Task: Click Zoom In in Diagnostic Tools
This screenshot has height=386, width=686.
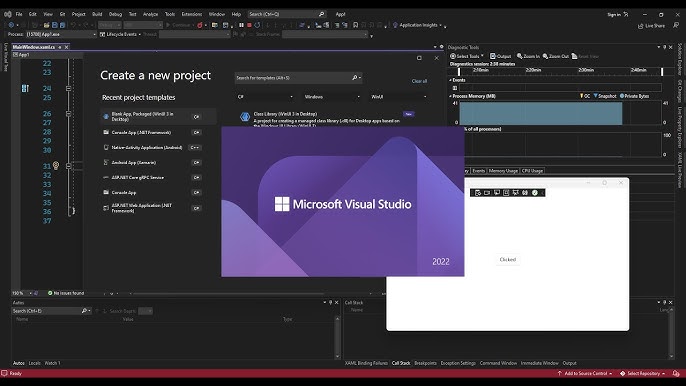Action: point(528,56)
